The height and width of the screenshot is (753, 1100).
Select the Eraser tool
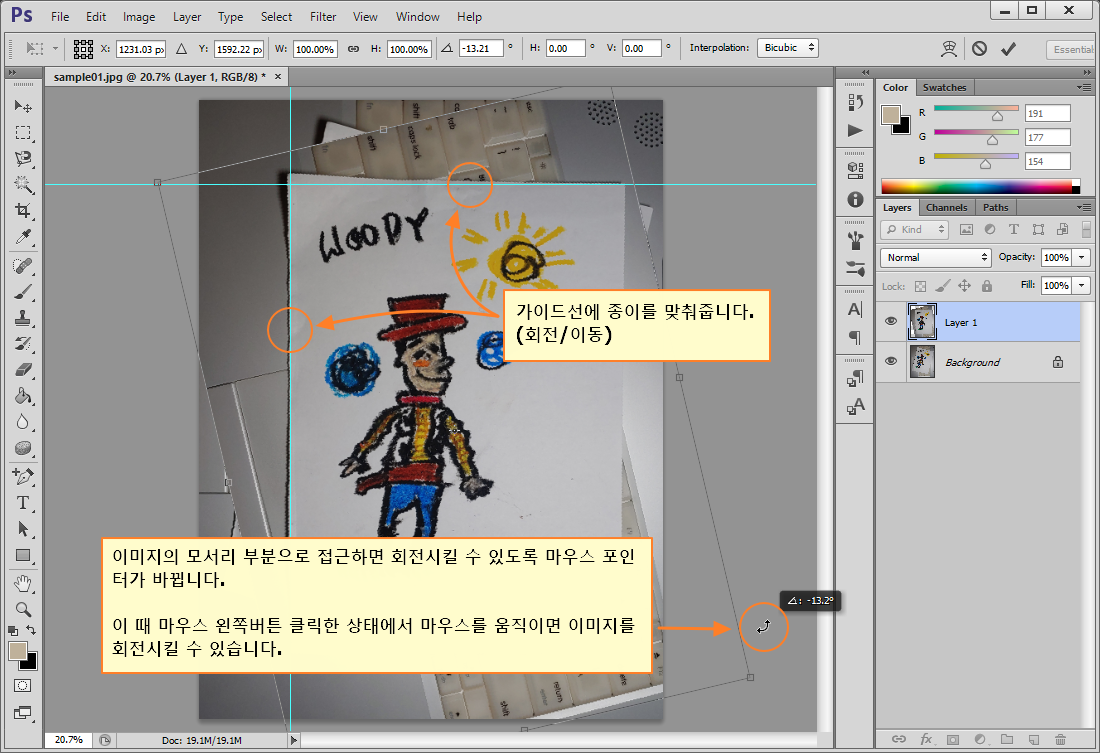point(22,370)
